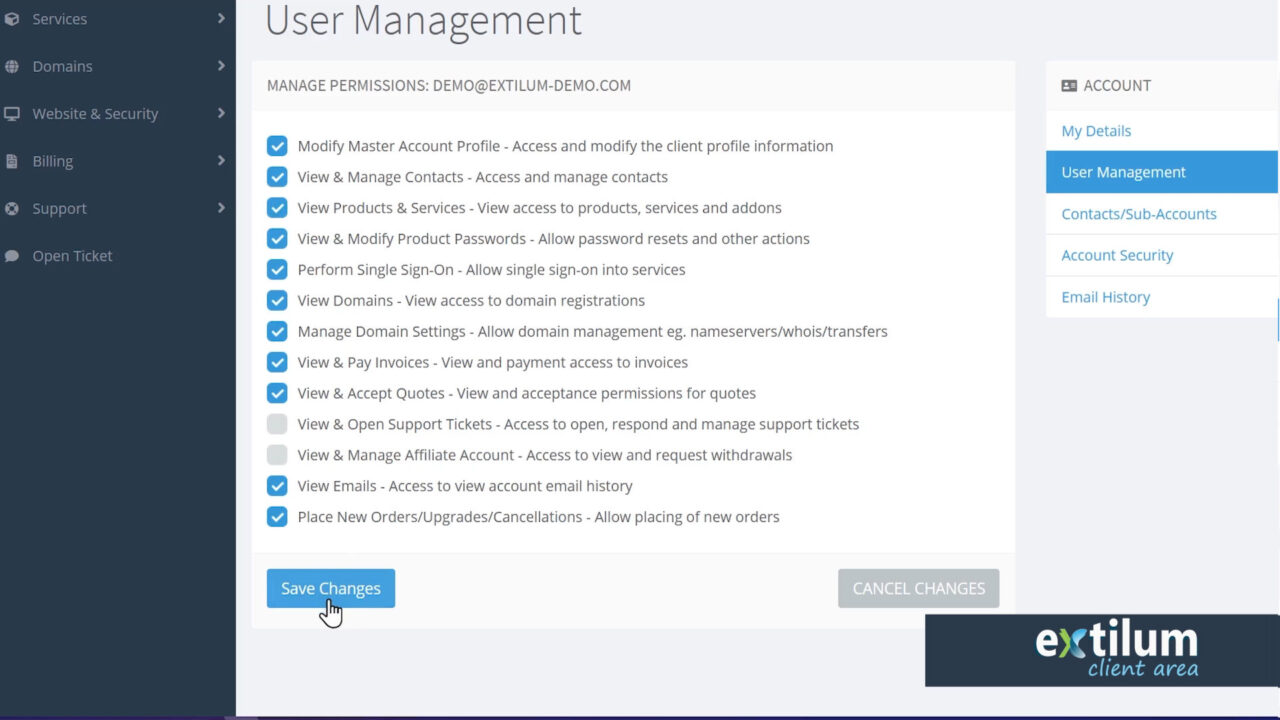Viewport: 1280px width, 720px height.
Task: Expand the Services menu chevron
Action: (221, 18)
